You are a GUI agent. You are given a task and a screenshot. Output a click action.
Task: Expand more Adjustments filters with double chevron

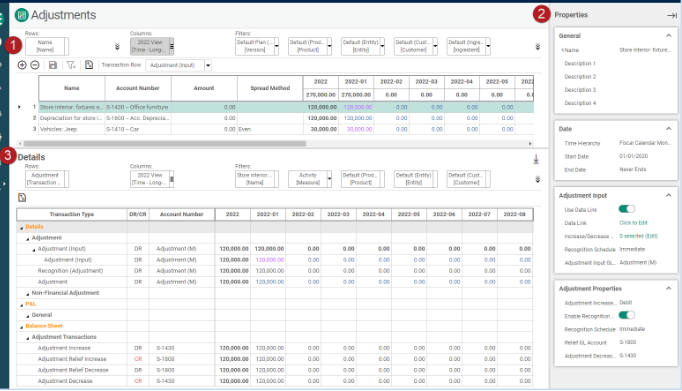pos(538,47)
